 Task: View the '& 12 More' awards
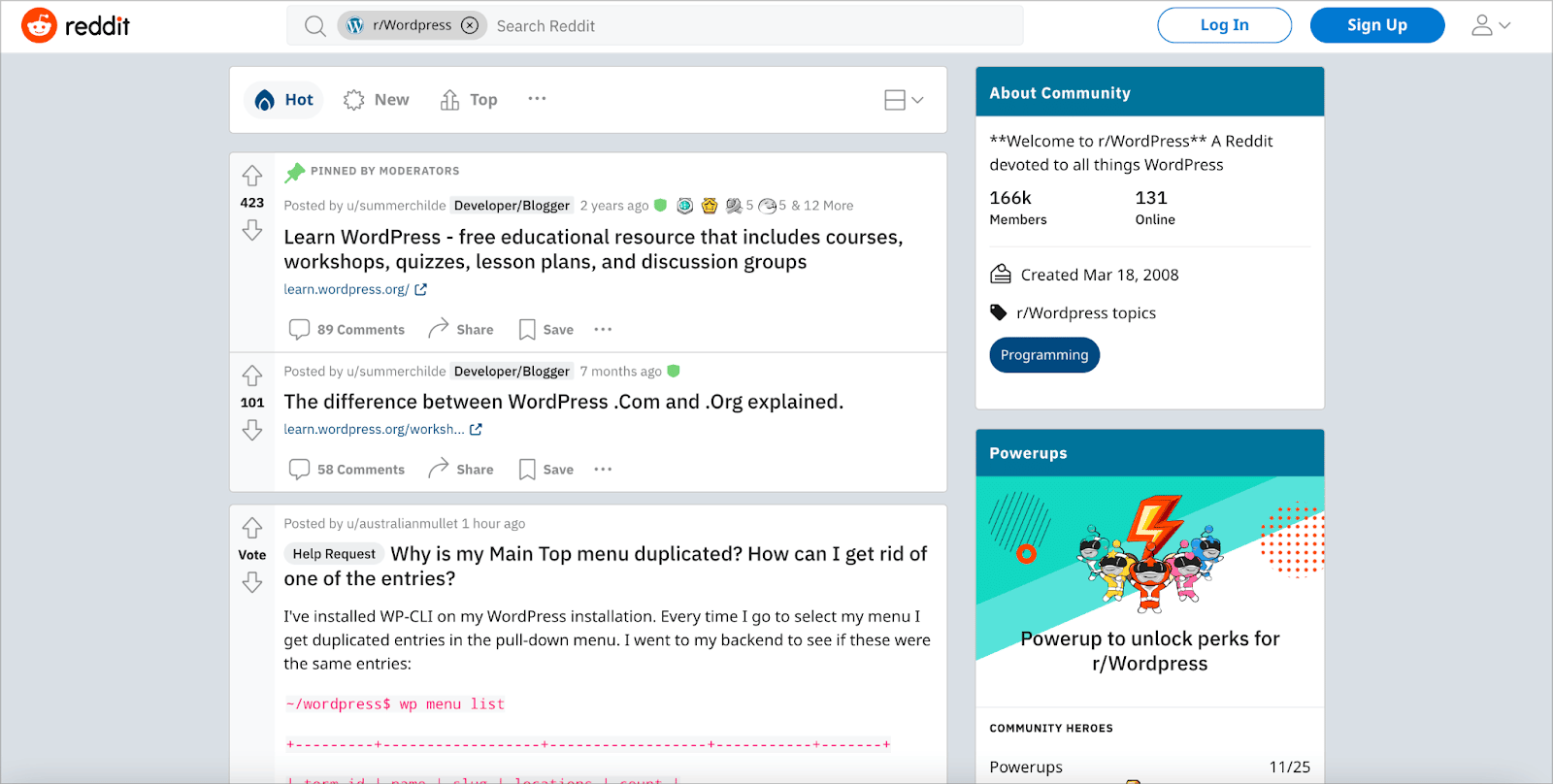pyautogui.click(x=823, y=206)
